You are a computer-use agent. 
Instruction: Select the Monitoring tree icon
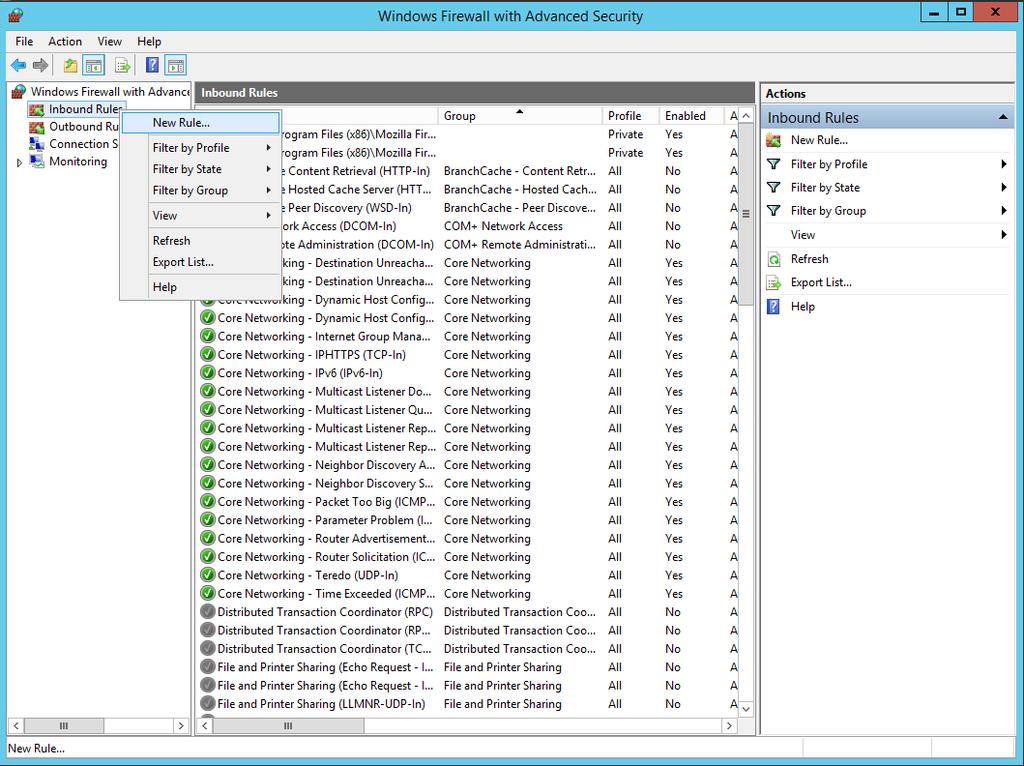(x=37, y=162)
